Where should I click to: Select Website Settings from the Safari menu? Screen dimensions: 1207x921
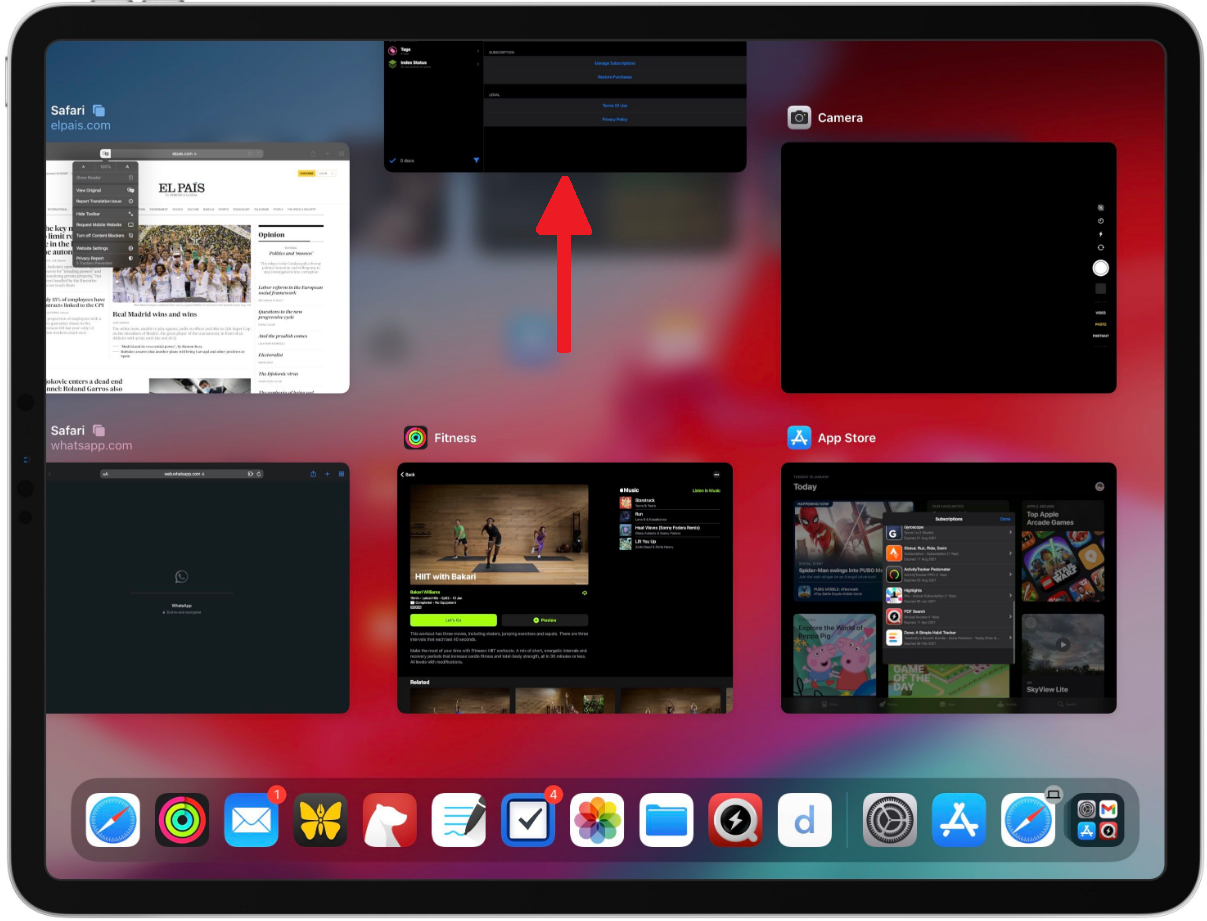tap(90, 248)
